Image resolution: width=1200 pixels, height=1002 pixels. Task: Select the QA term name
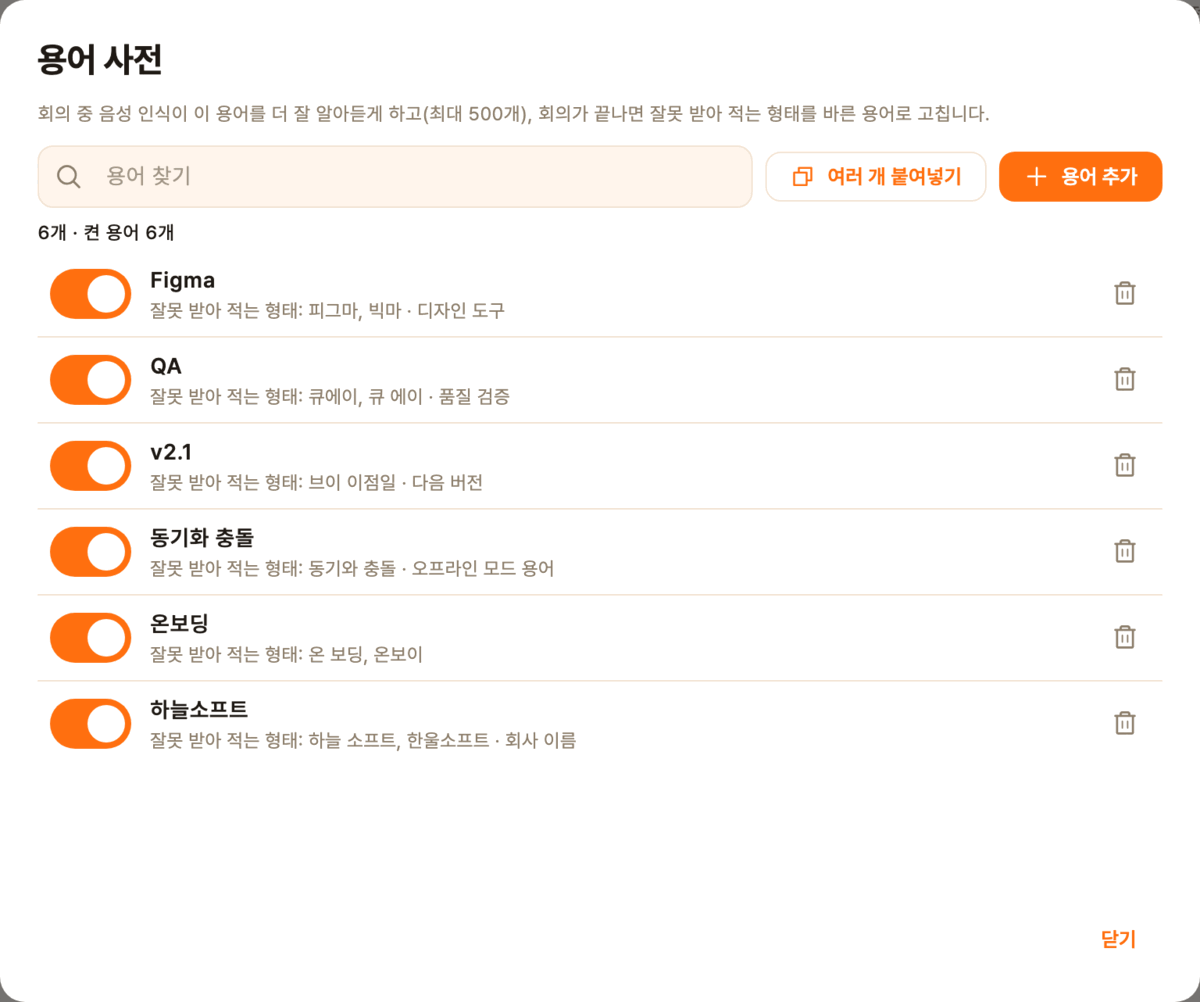pyautogui.click(x=166, y=366)
